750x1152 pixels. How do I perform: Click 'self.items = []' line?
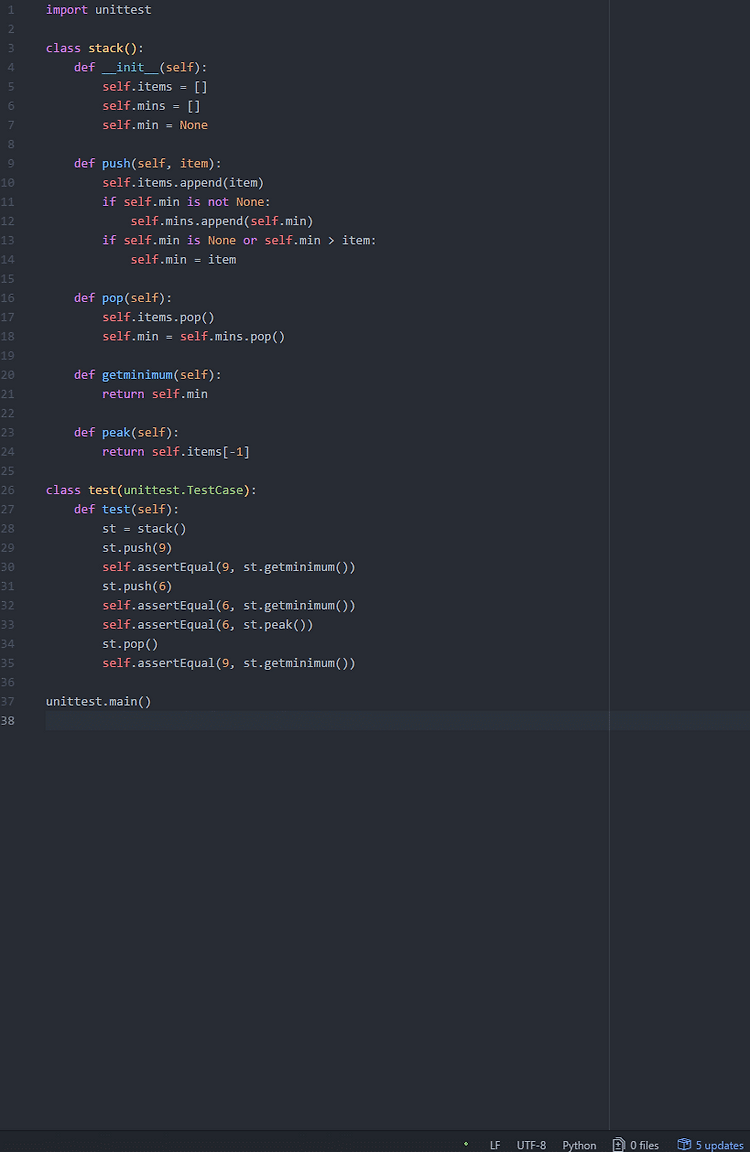pyautogui.click(x=155, y=87)
